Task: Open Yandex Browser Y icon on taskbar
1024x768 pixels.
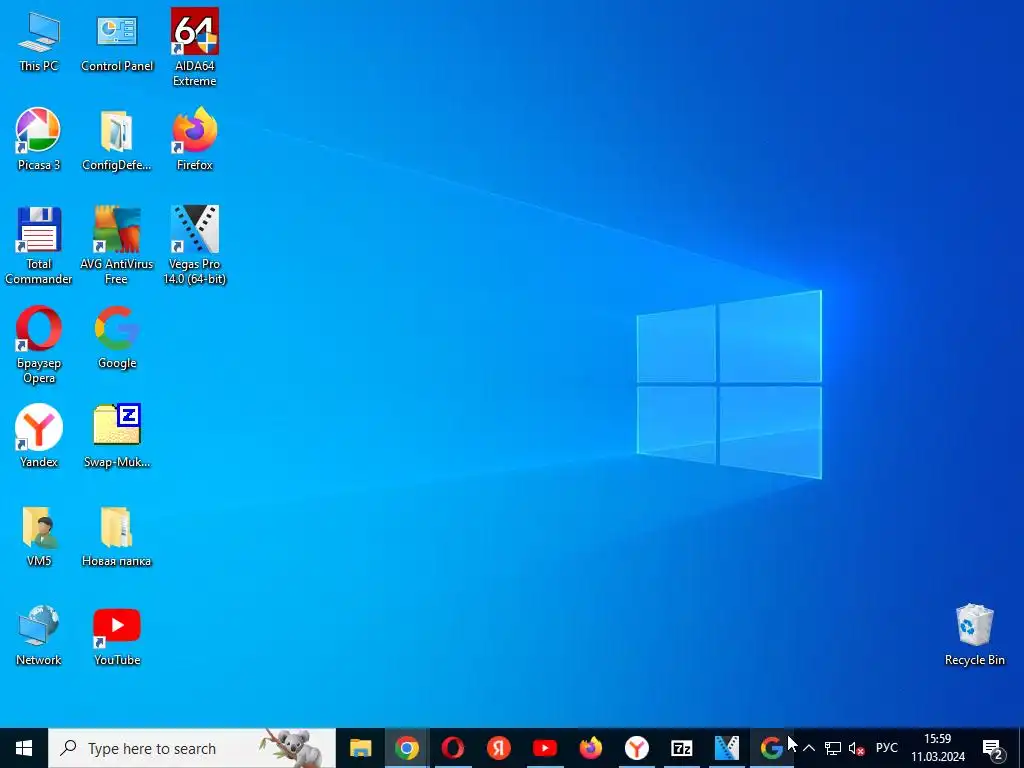Action: [636, 748]
